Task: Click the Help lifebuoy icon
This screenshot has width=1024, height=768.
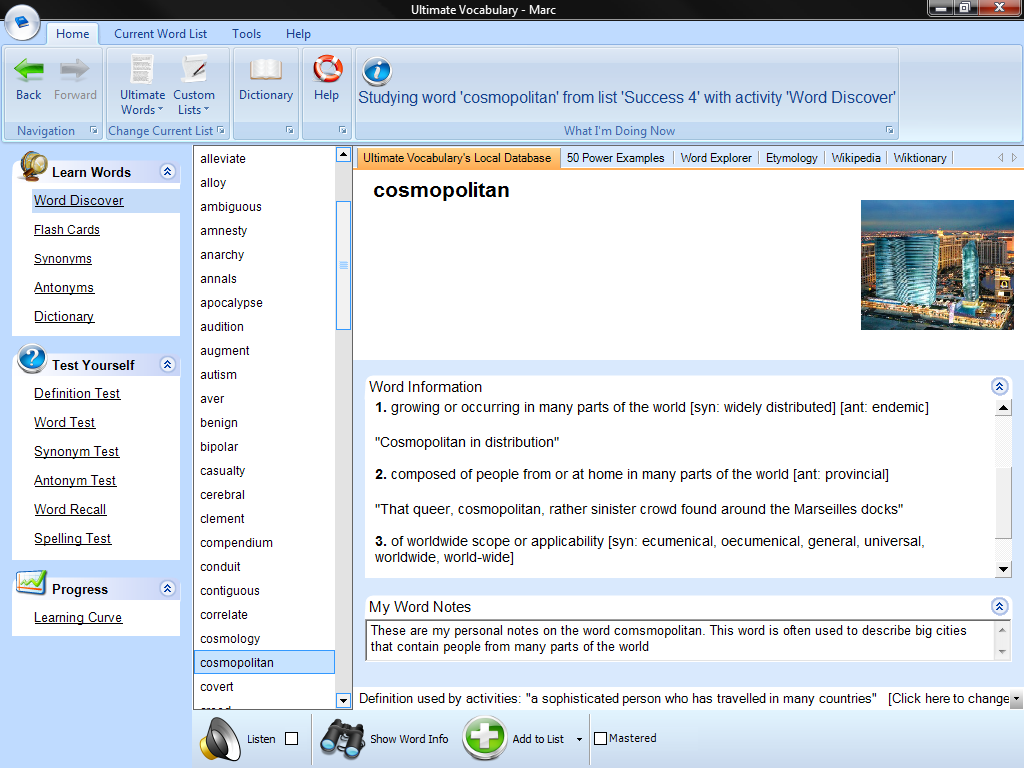Action: (x=327, y=69)
